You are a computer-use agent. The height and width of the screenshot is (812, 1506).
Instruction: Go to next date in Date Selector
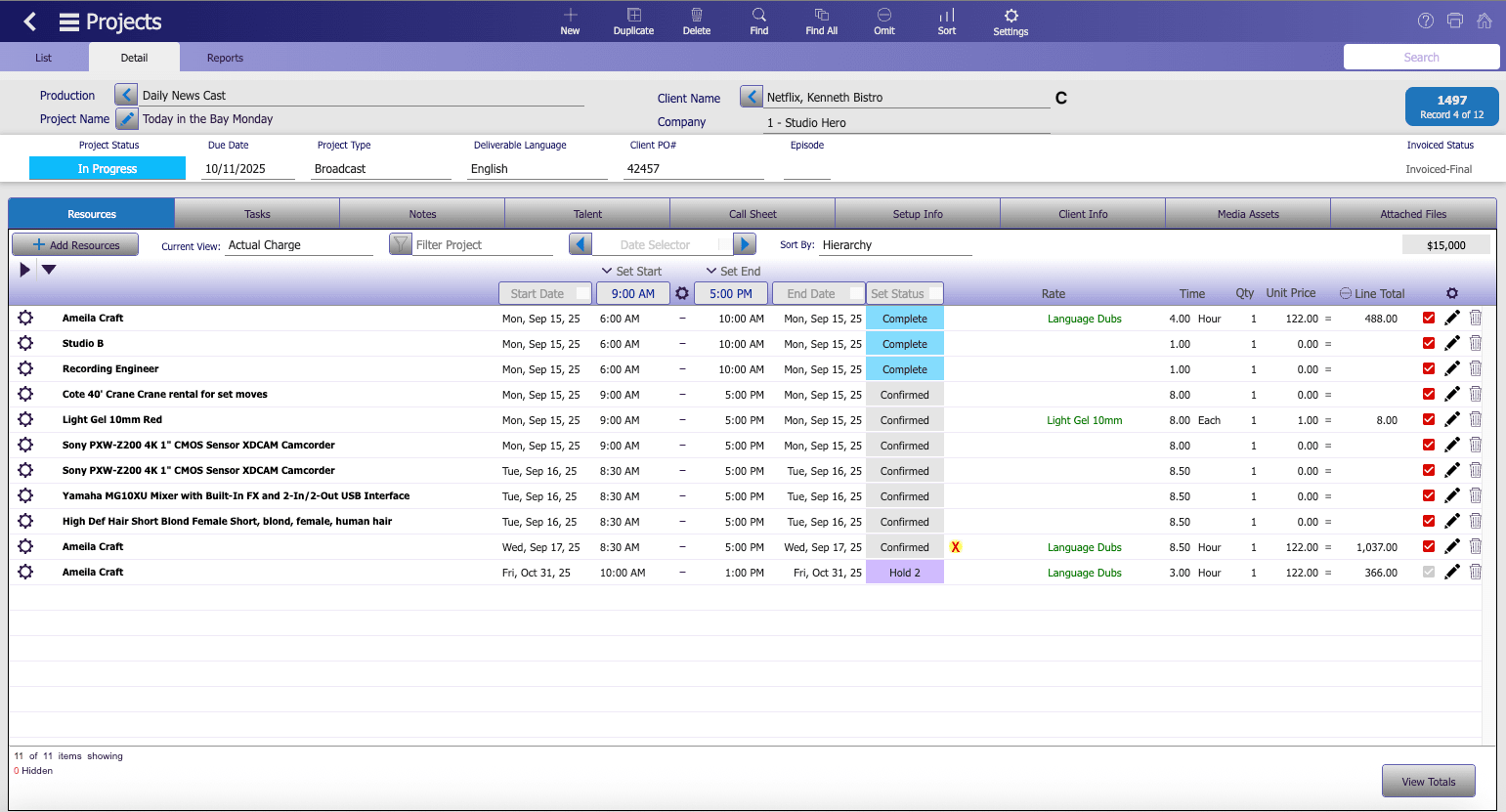[745, 244]
